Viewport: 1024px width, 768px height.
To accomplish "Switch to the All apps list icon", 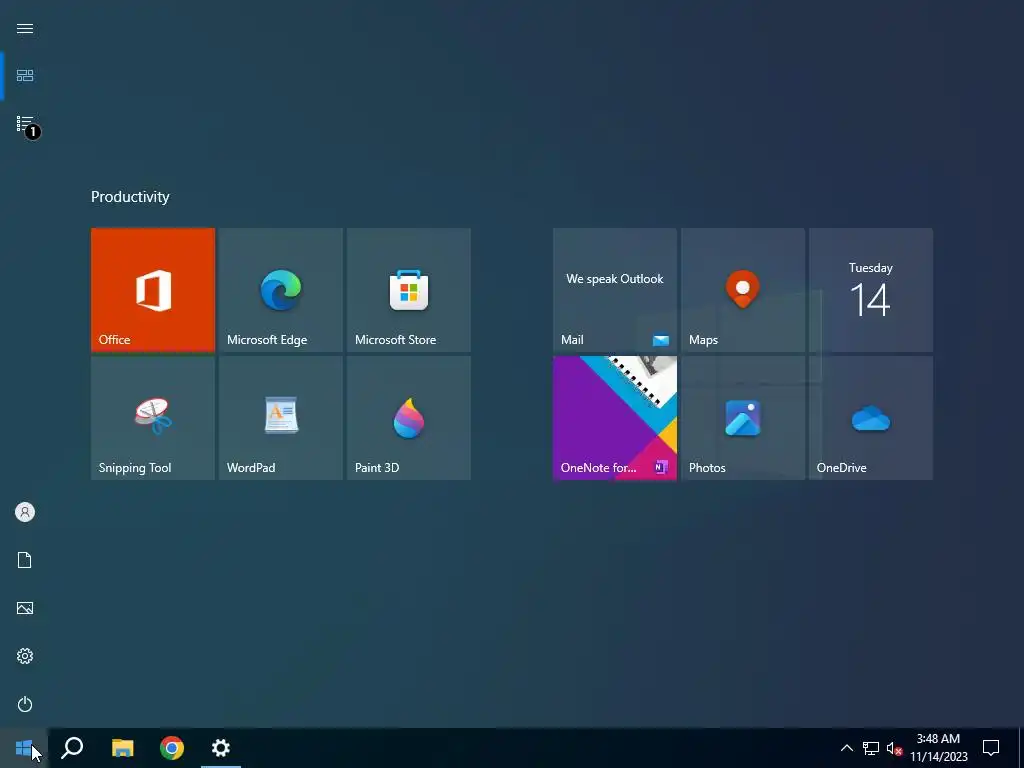I will coord(25,124).
